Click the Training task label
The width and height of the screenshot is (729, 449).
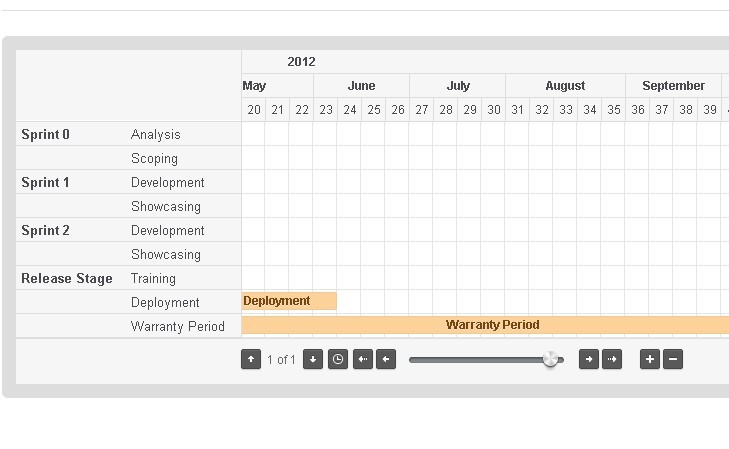pyautogui.click(x=153, y=278)
